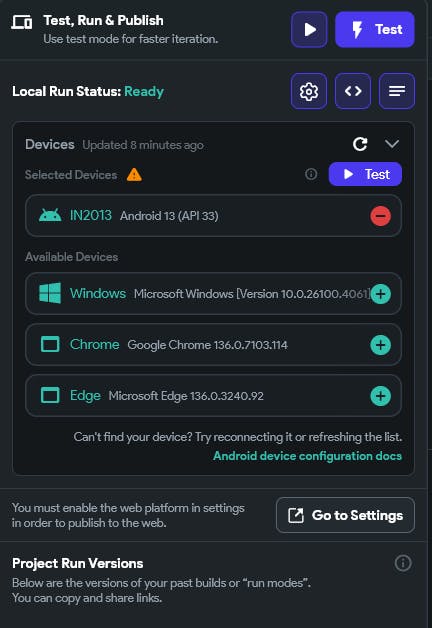Open the logs lines icon

(397, 91)
